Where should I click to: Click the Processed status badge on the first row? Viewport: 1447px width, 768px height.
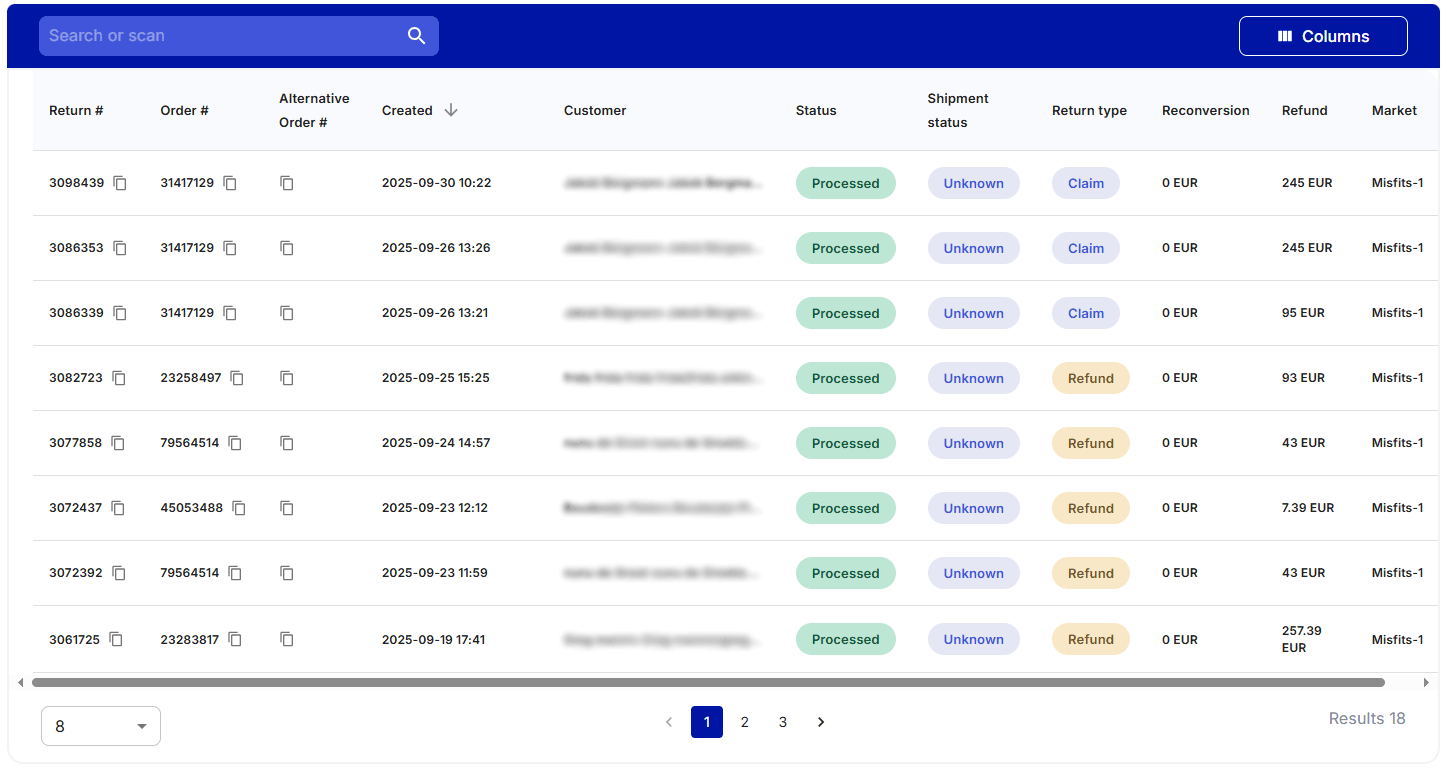point(846,183)
